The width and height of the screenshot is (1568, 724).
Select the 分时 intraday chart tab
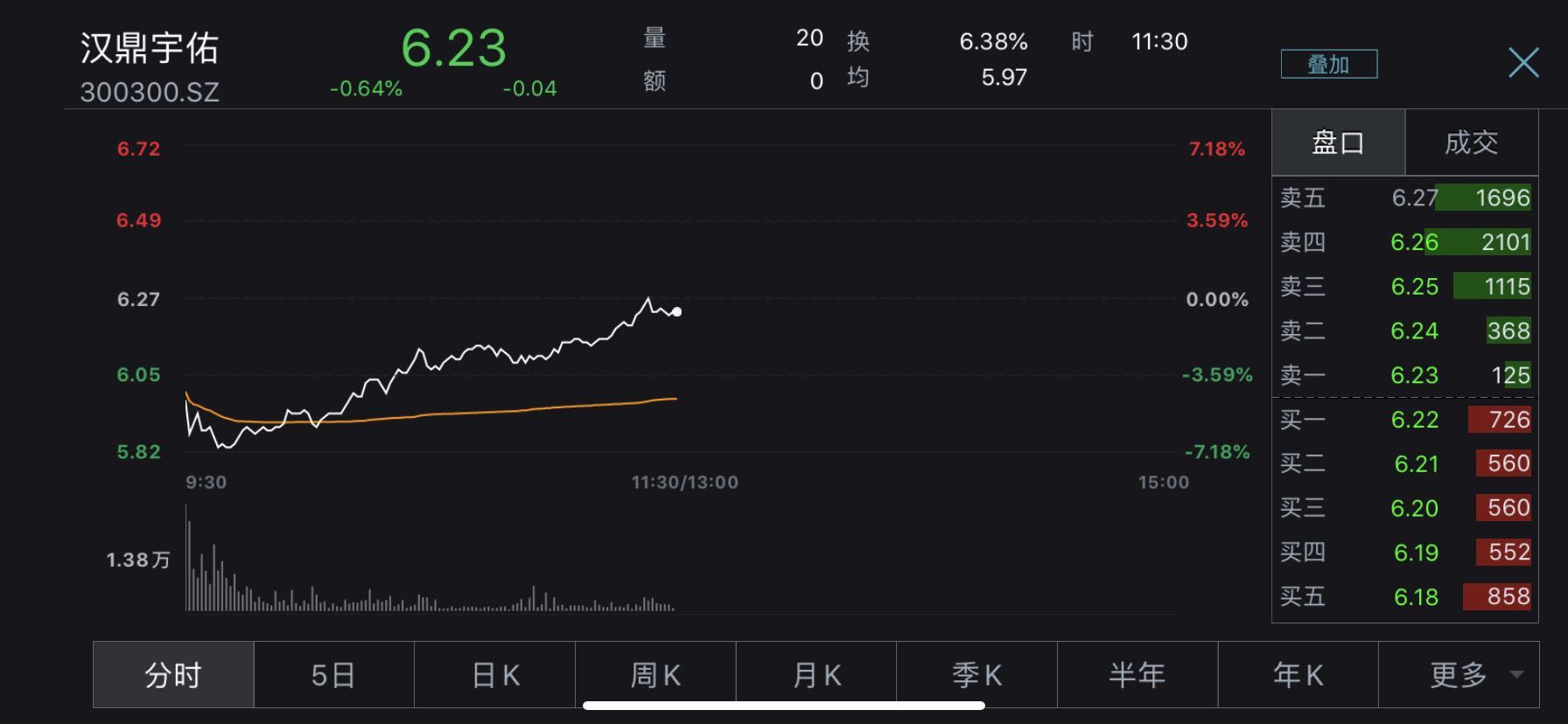point(173,674)
